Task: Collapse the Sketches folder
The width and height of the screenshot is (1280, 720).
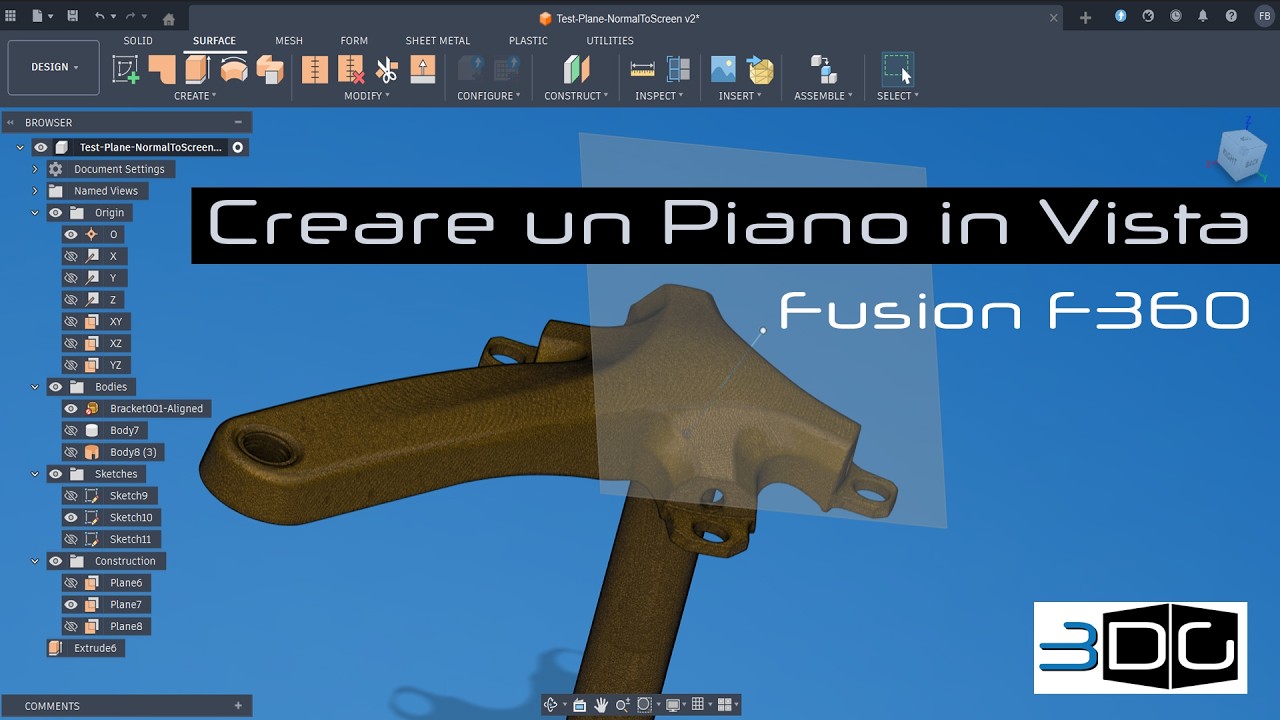Action: (x=35, y=474)
